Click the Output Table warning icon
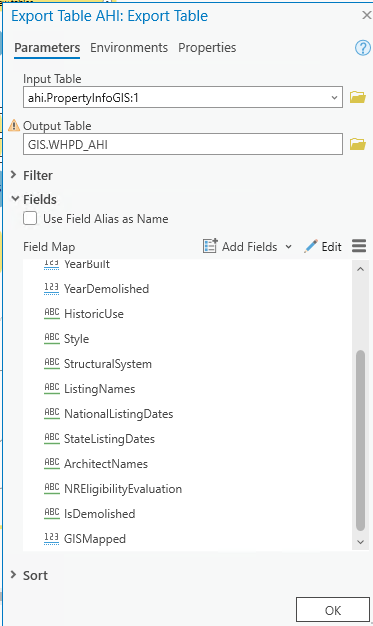373x626 pixels. [x=14, y=125]
